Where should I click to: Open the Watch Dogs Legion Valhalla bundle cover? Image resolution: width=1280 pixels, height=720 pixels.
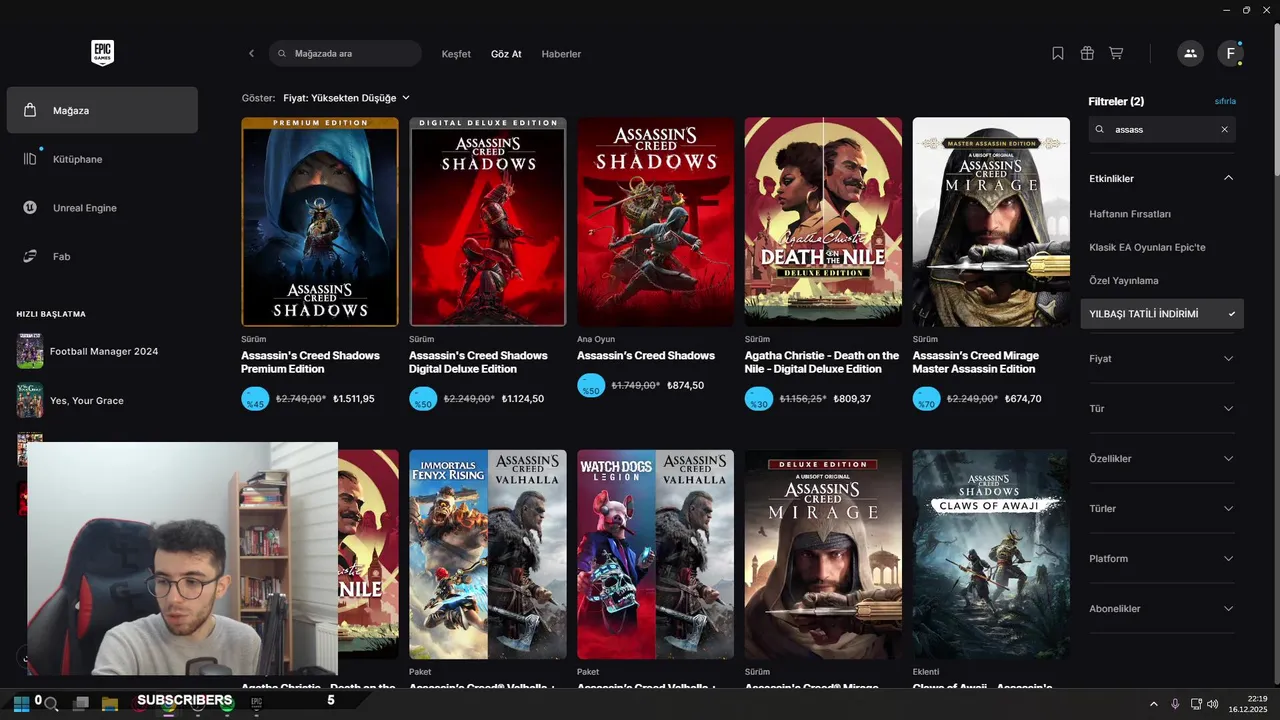[655, 554]
